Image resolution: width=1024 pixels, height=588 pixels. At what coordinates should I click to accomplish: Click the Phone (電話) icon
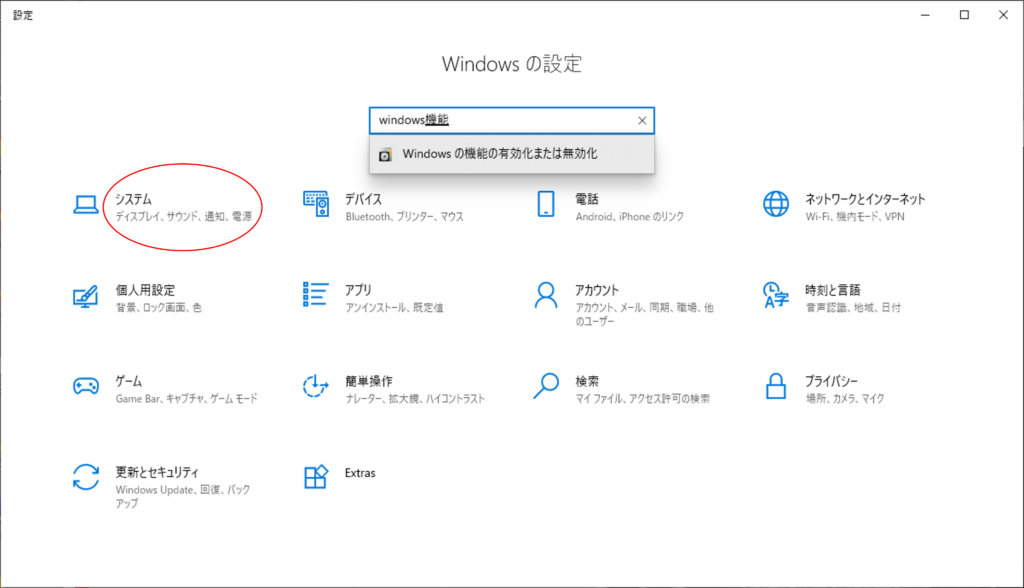[x=546, y=205]
